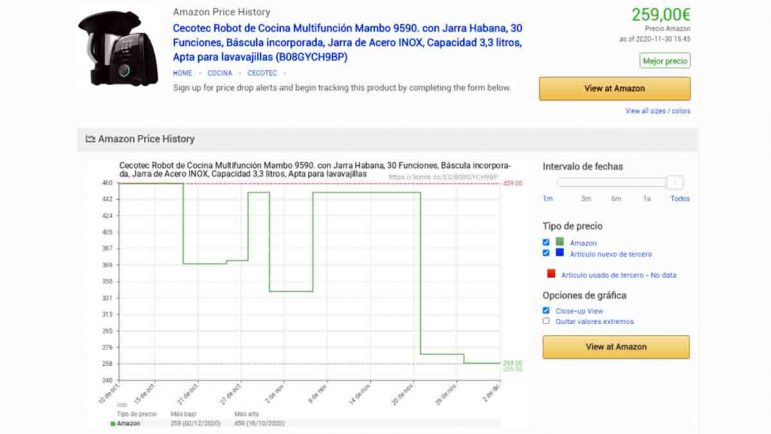Open View all sizes / colors link

[x=657, y=111]
